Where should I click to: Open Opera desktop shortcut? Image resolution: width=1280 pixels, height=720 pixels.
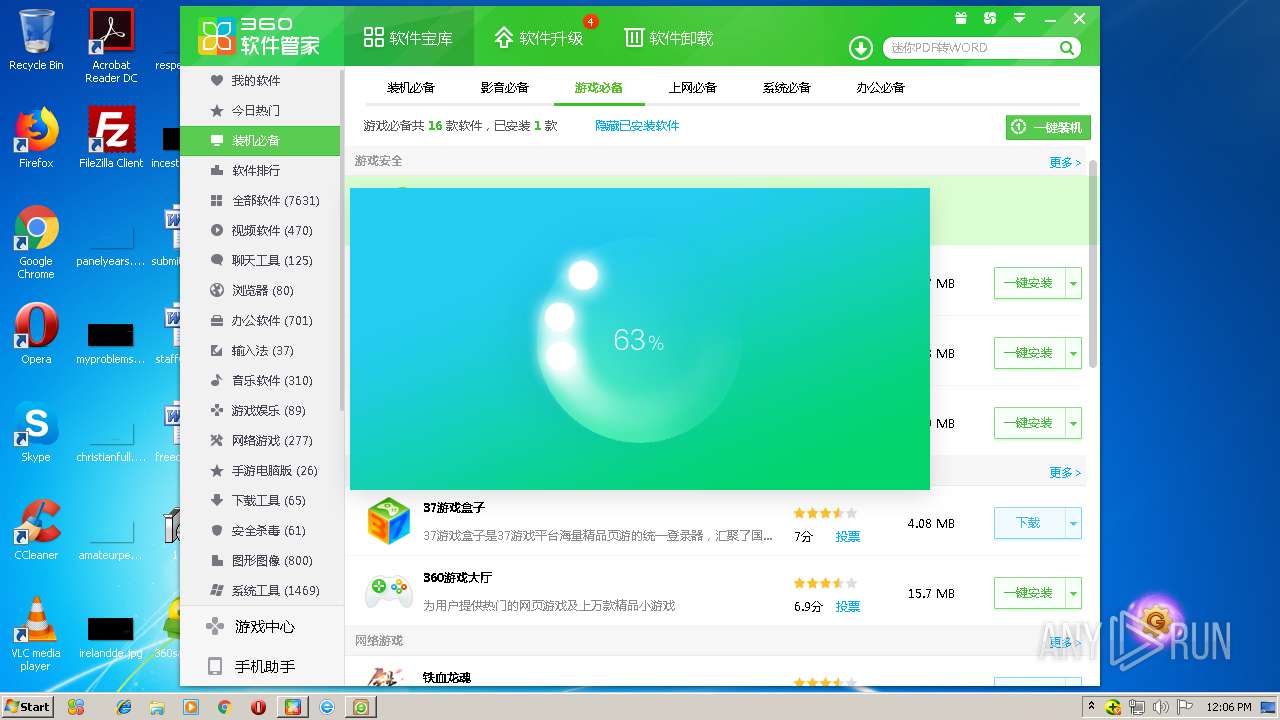coord(36,334)
